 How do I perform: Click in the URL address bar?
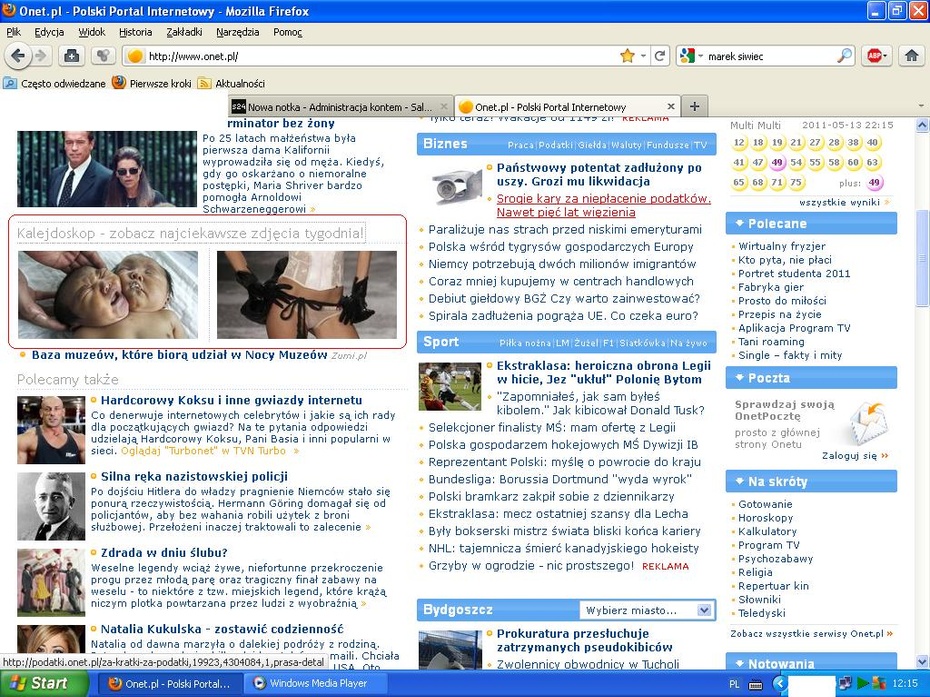(x=380, y=56)
